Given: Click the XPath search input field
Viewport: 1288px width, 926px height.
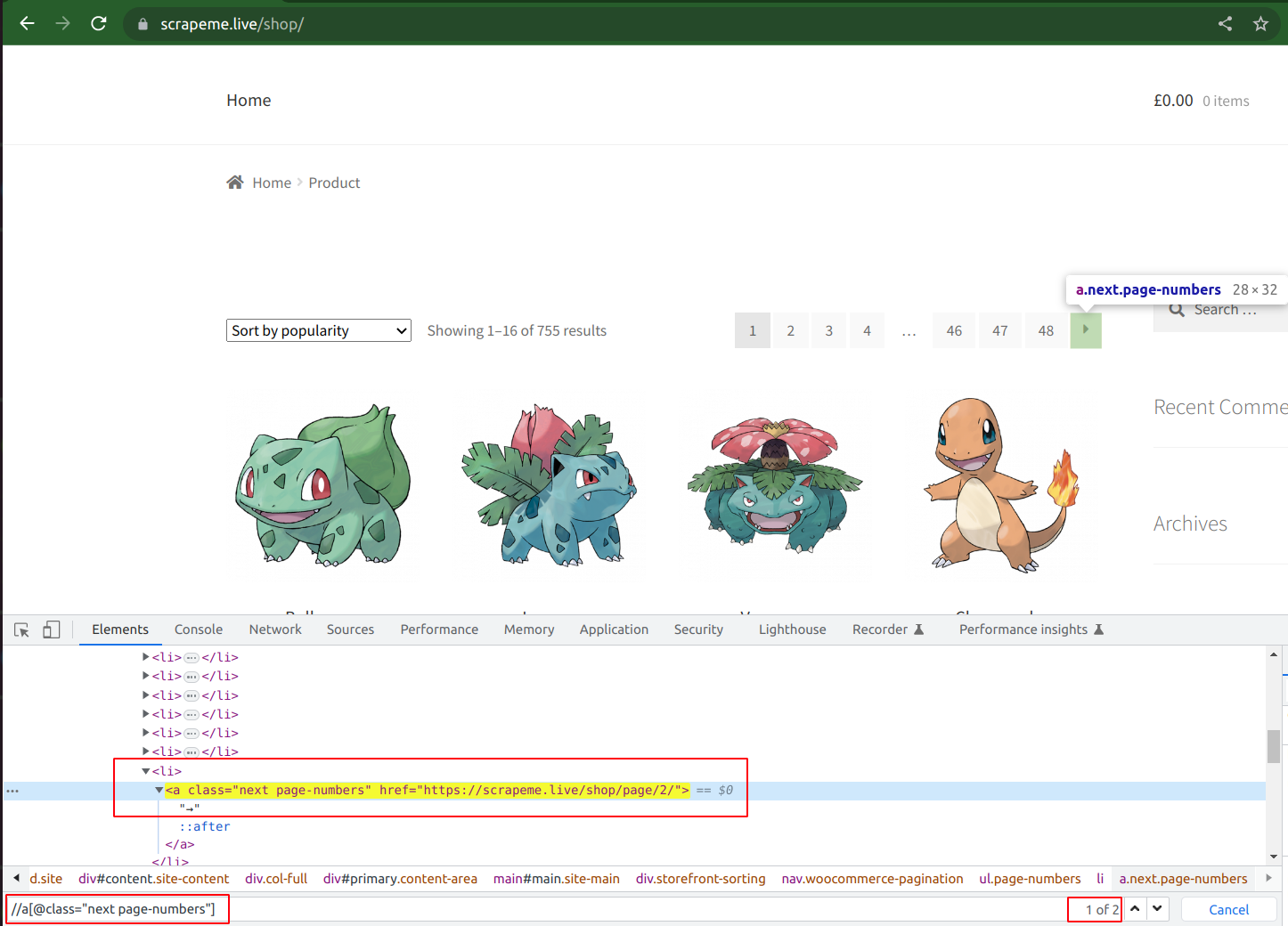Looking at the screenshot, I should click(116, 909).
